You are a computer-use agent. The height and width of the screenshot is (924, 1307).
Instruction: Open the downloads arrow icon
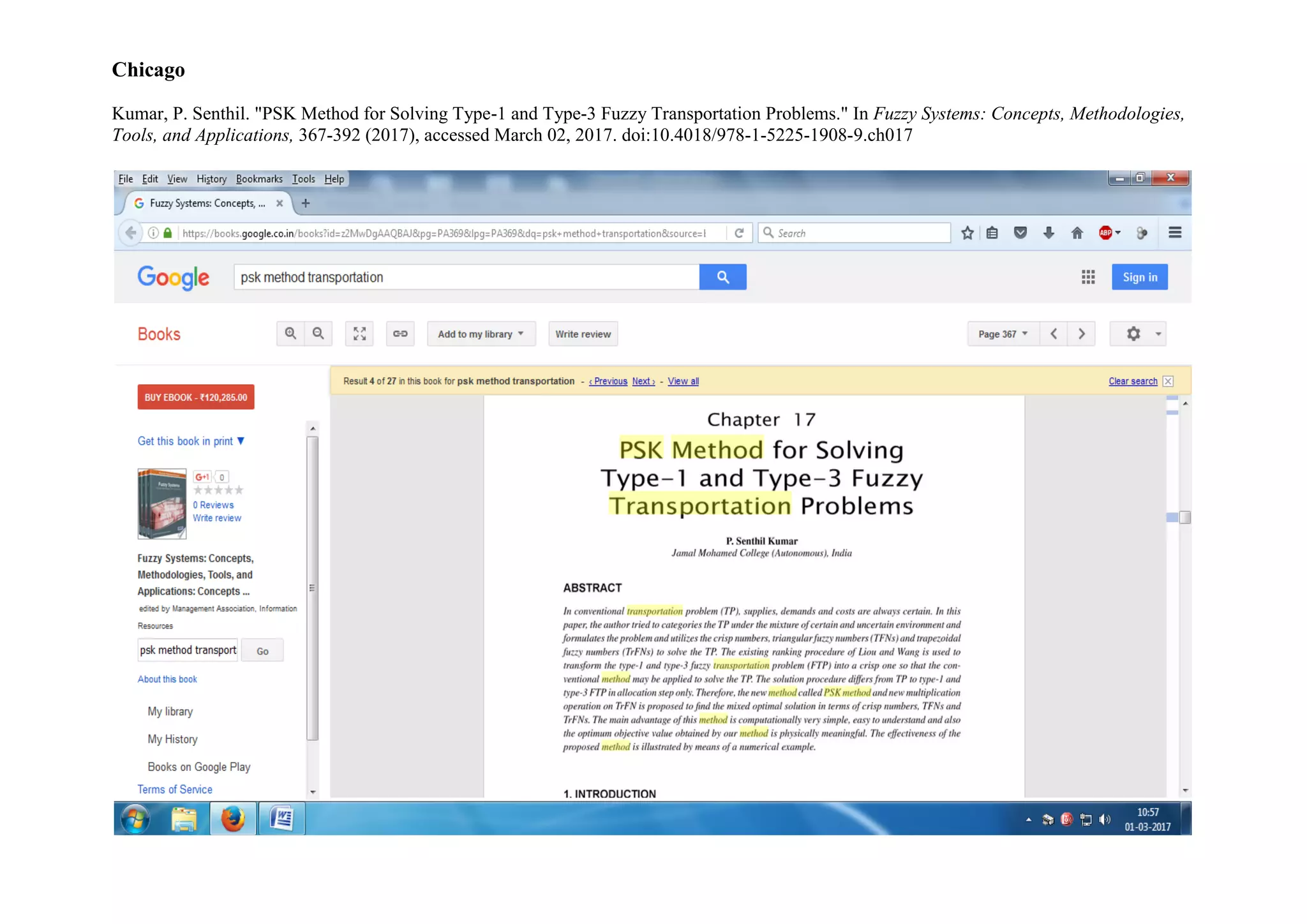[1049, 233]
